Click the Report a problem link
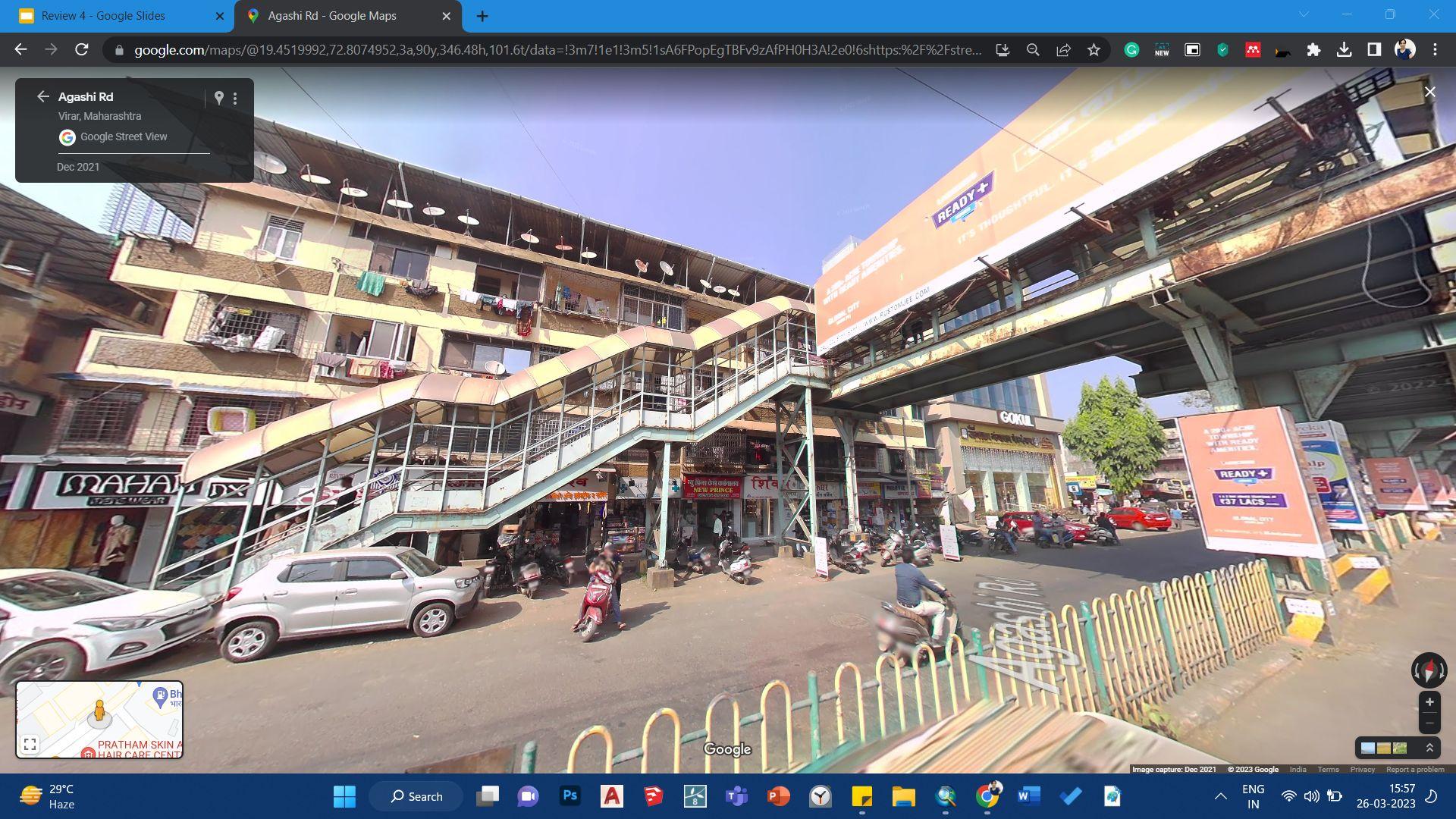1456x819 pixels. 1415,770
